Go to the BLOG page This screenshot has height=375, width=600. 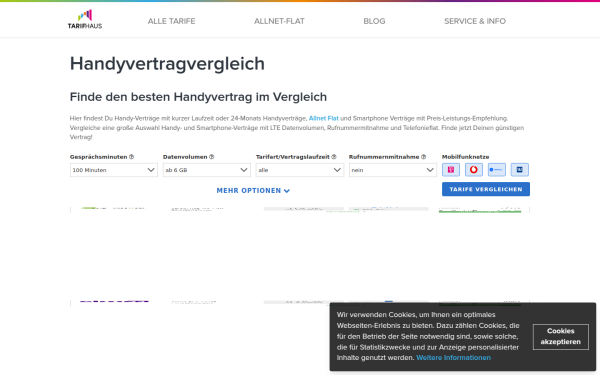tap(374, 21)
